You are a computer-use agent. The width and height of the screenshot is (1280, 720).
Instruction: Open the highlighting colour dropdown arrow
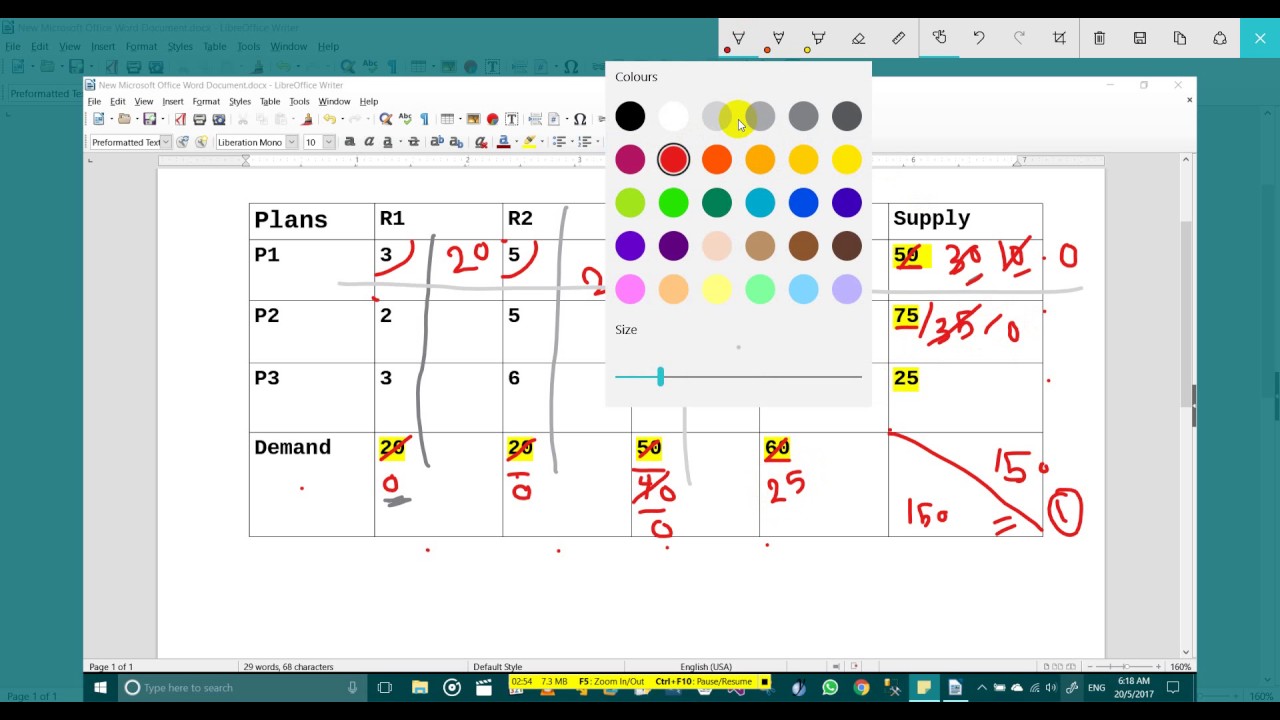tap(542, 142)
